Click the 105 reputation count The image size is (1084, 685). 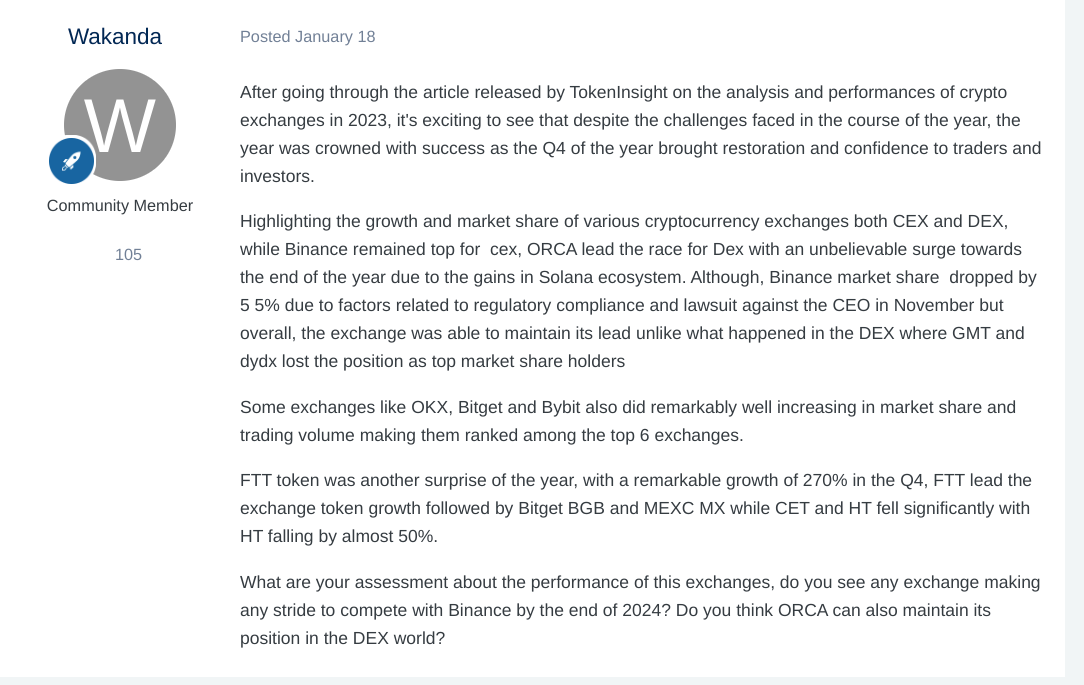[x=129, y=255]
